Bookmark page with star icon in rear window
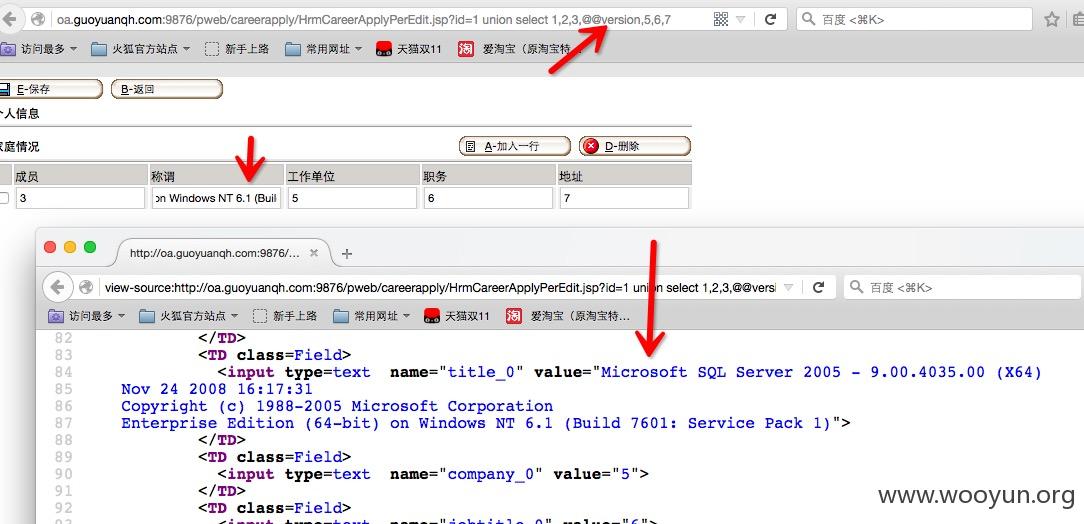Viewport: 1084px width, 524px height. point(1052,19)
